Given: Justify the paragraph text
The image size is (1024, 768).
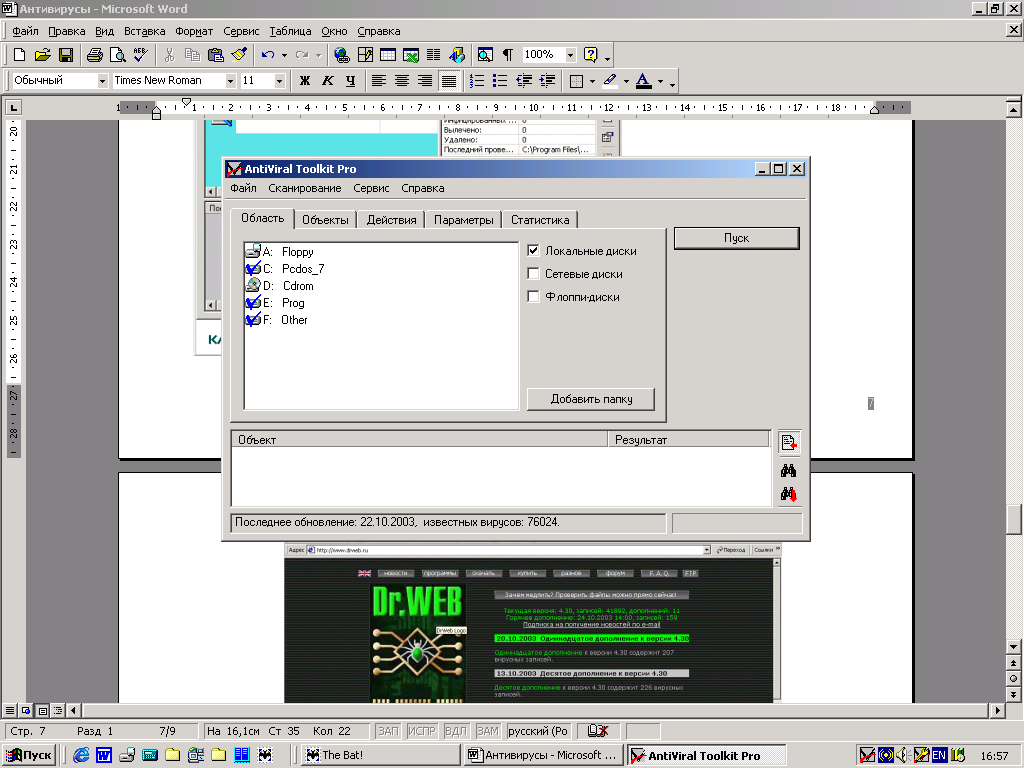Looking at the screenshot, I should pyautogui.click(x=448, y=81).
